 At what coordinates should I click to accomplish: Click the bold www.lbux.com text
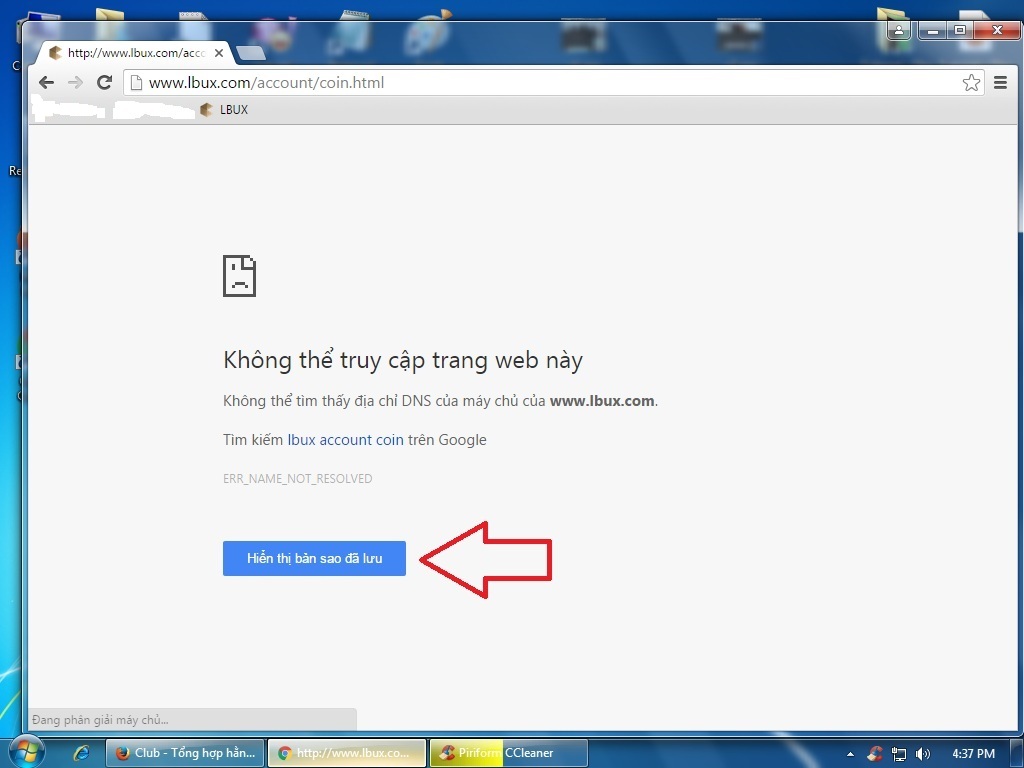tap(602, 401)
